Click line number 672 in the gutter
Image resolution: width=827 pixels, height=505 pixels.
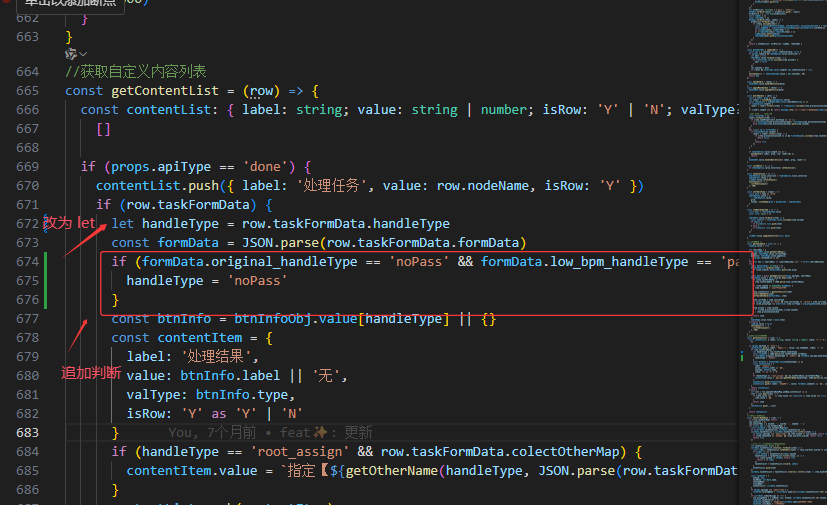point(27,223)
